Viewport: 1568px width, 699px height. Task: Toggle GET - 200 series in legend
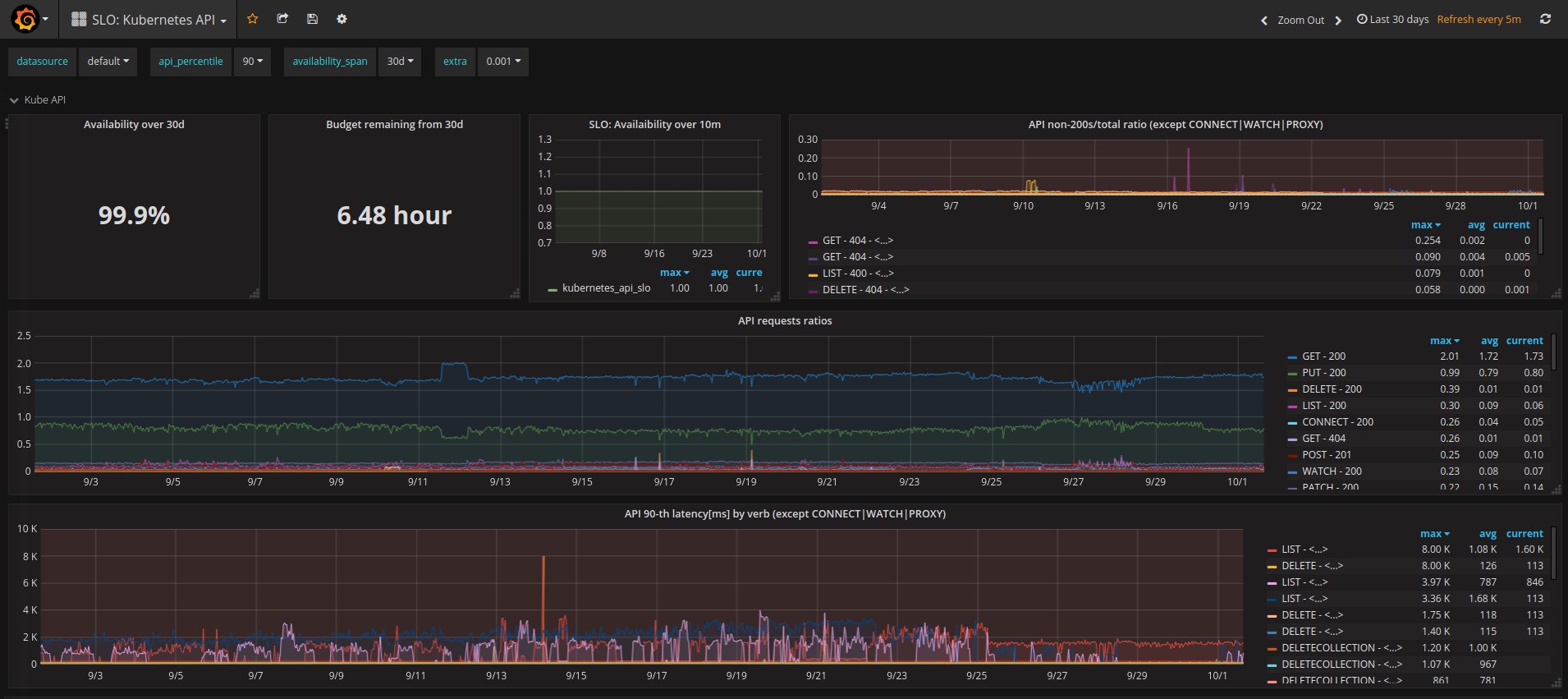coord(1323,356)
